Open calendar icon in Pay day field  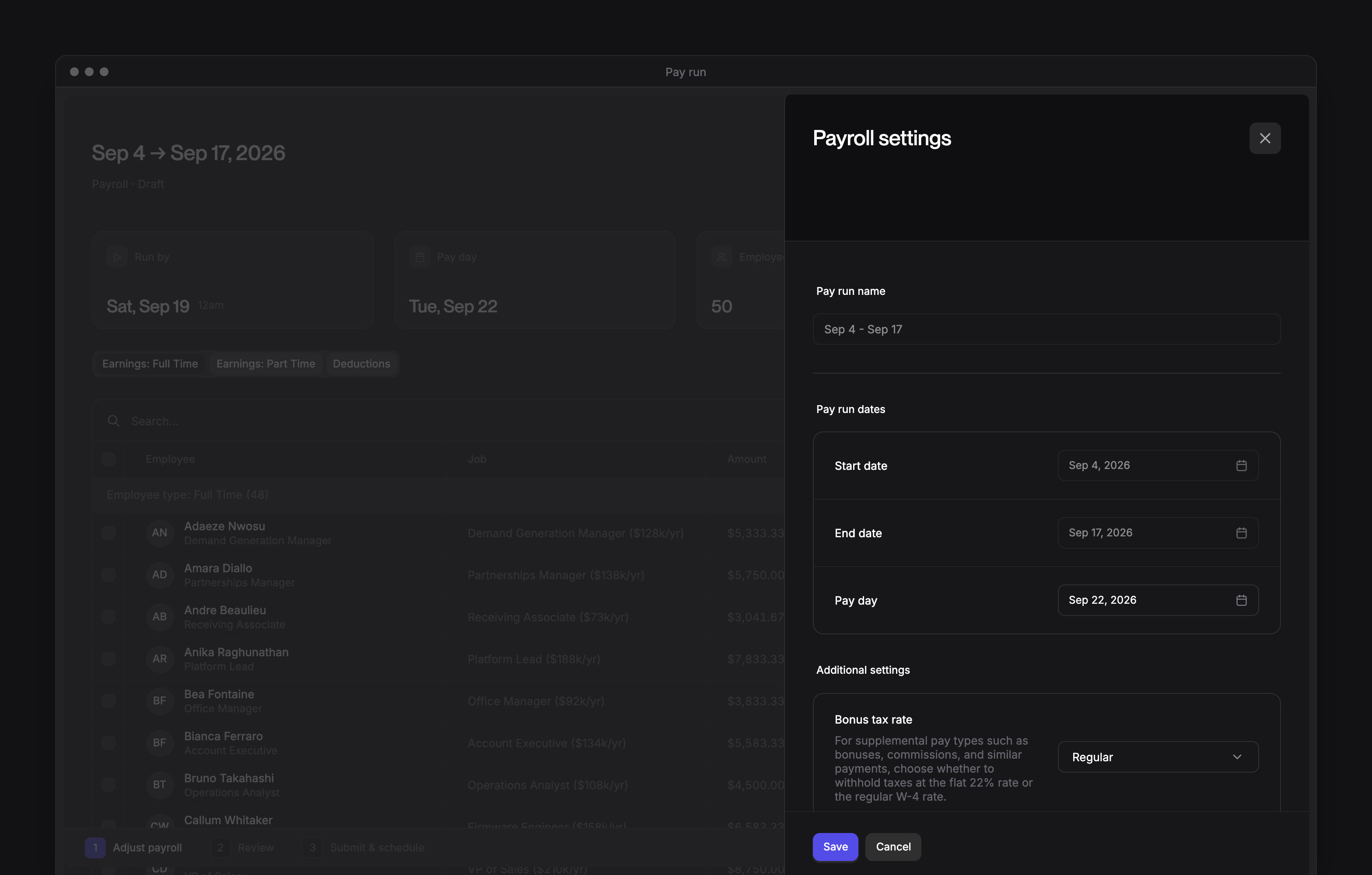point(1241,600)
